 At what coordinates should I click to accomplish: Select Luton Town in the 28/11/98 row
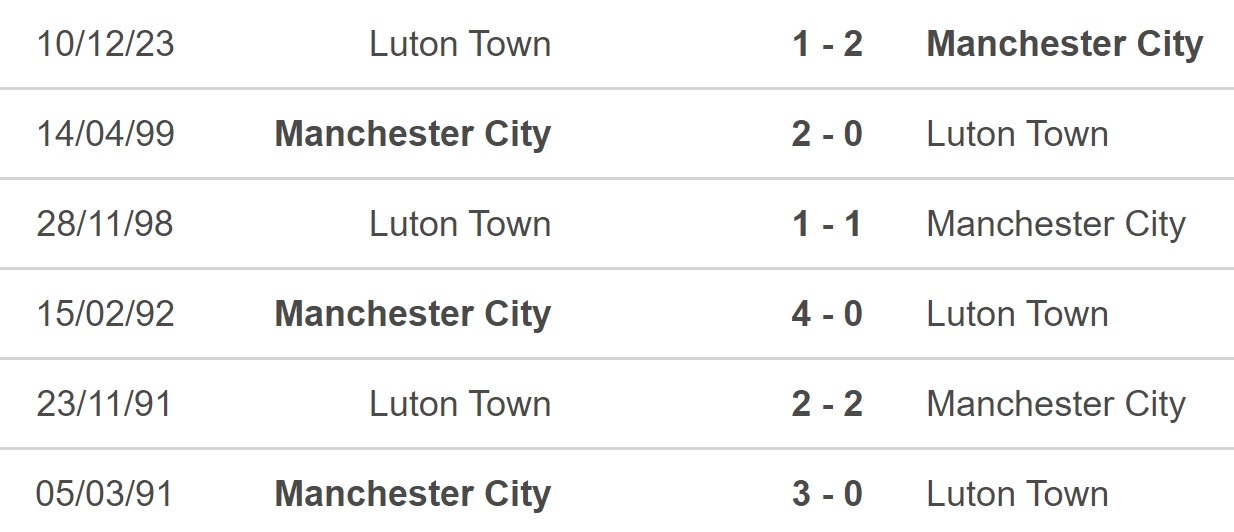(x=460, y=224)
